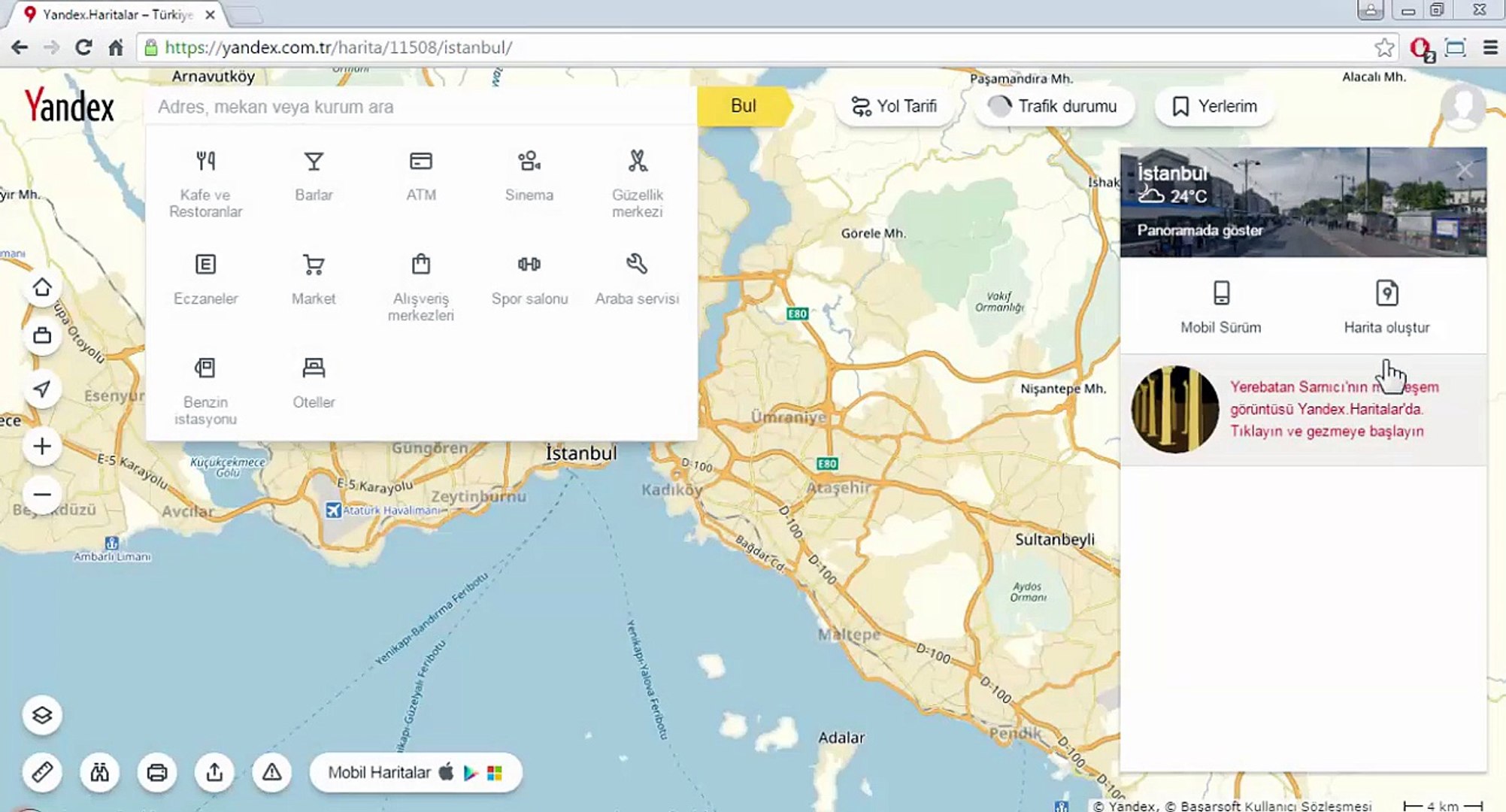
Task: Open the binoculars panorama tool
Action: pyautogui.click(x=99, y=772)
